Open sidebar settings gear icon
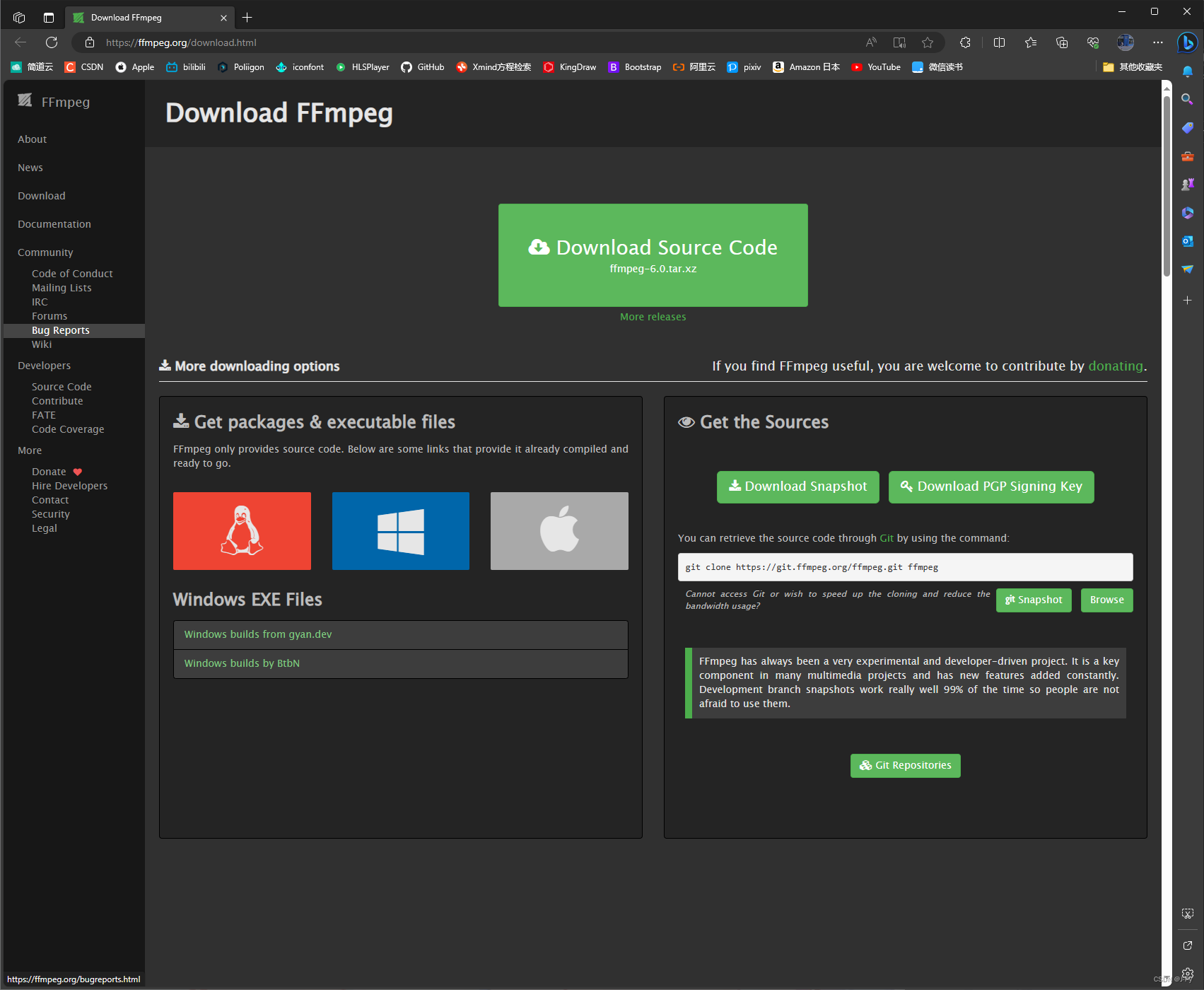 [1188, 974]
